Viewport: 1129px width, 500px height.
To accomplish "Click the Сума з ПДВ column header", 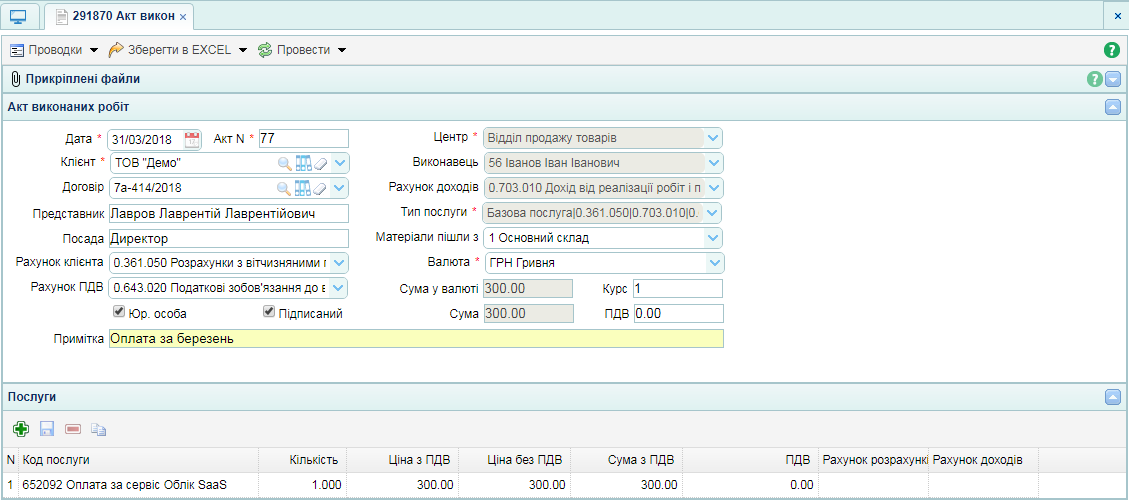I will [x=626, y=460].
